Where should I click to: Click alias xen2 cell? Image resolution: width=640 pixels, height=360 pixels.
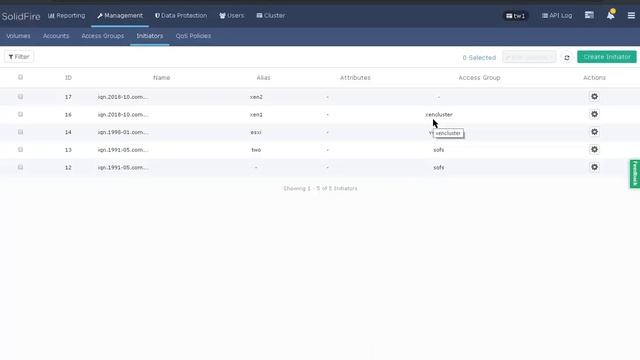[x=256, y=97]
